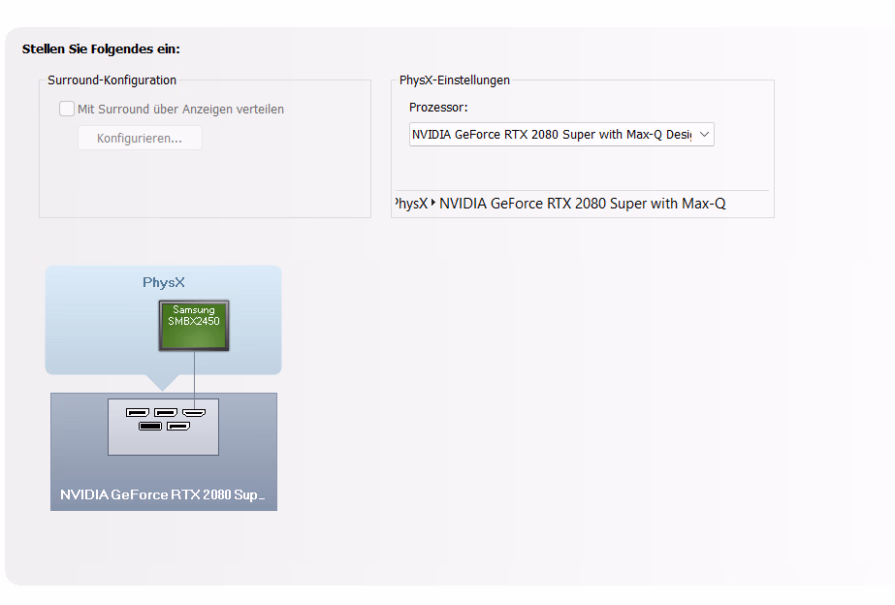
Task: Select the Samsung SMBX2450 monitor icon
Action: (x=194, y=325)
